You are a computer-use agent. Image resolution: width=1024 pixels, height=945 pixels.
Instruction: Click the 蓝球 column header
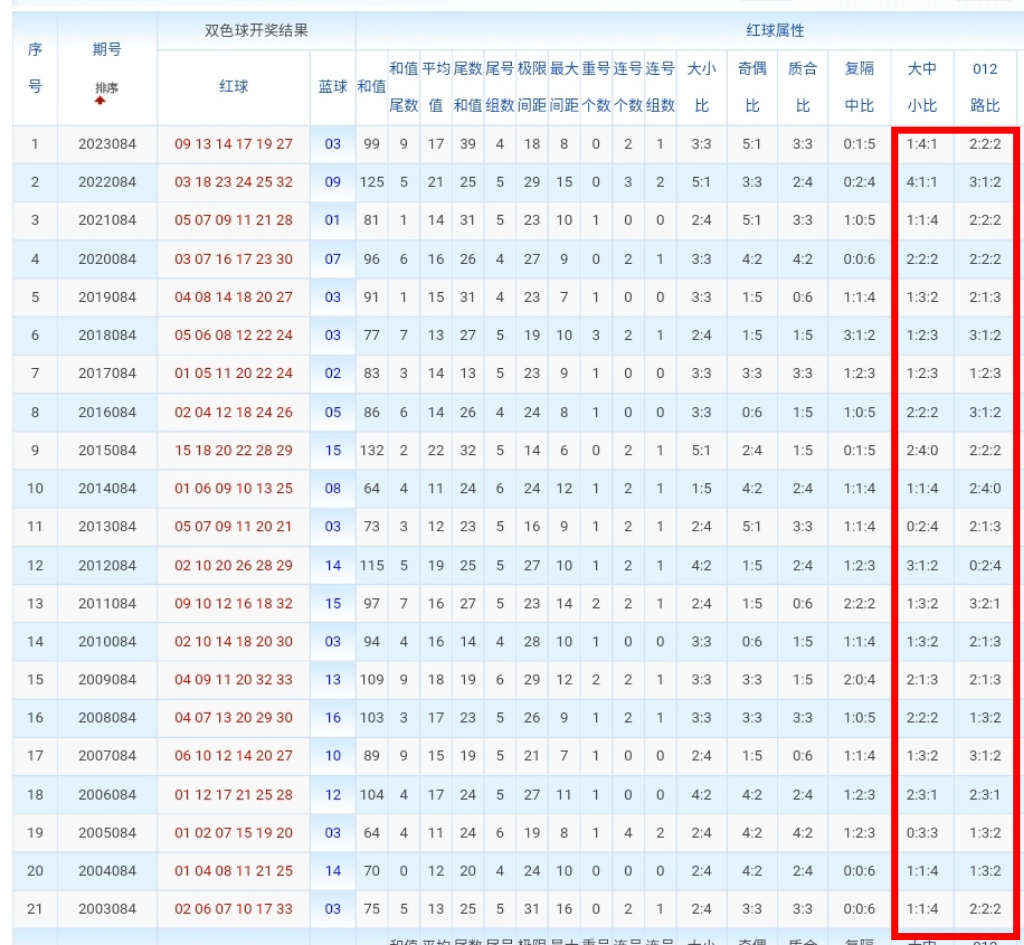(x=332, y=87)
